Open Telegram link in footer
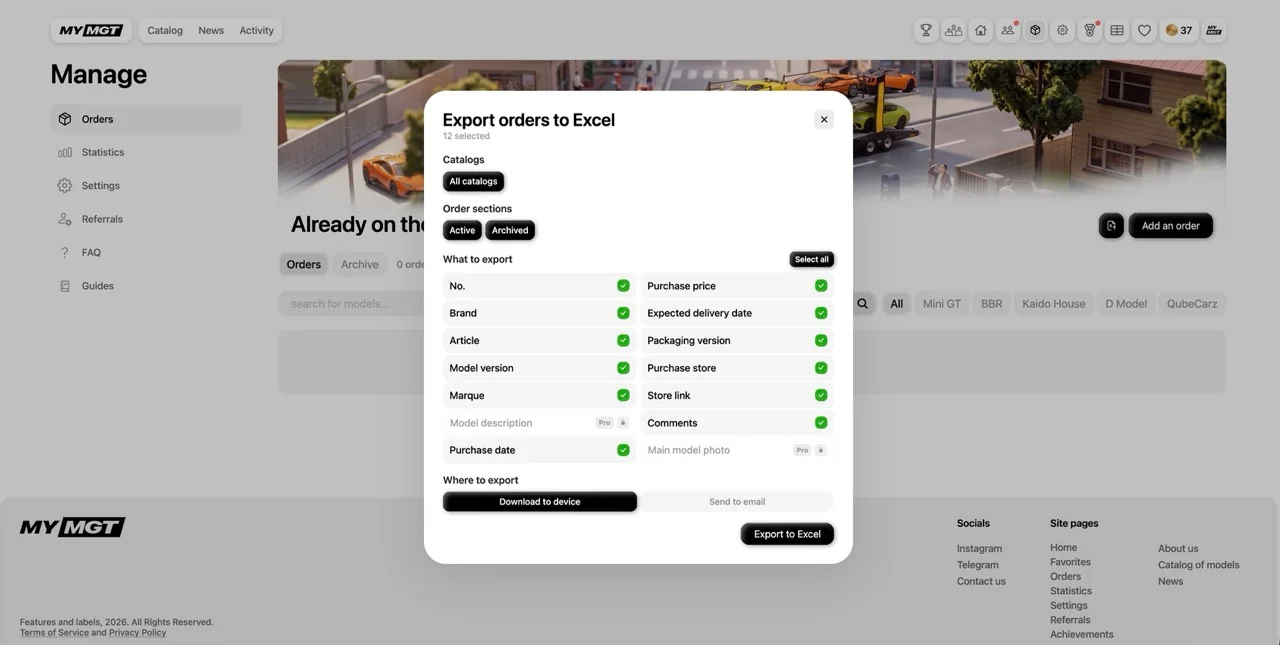This screenshot has width=1280, height=645. tap(978, 565)
